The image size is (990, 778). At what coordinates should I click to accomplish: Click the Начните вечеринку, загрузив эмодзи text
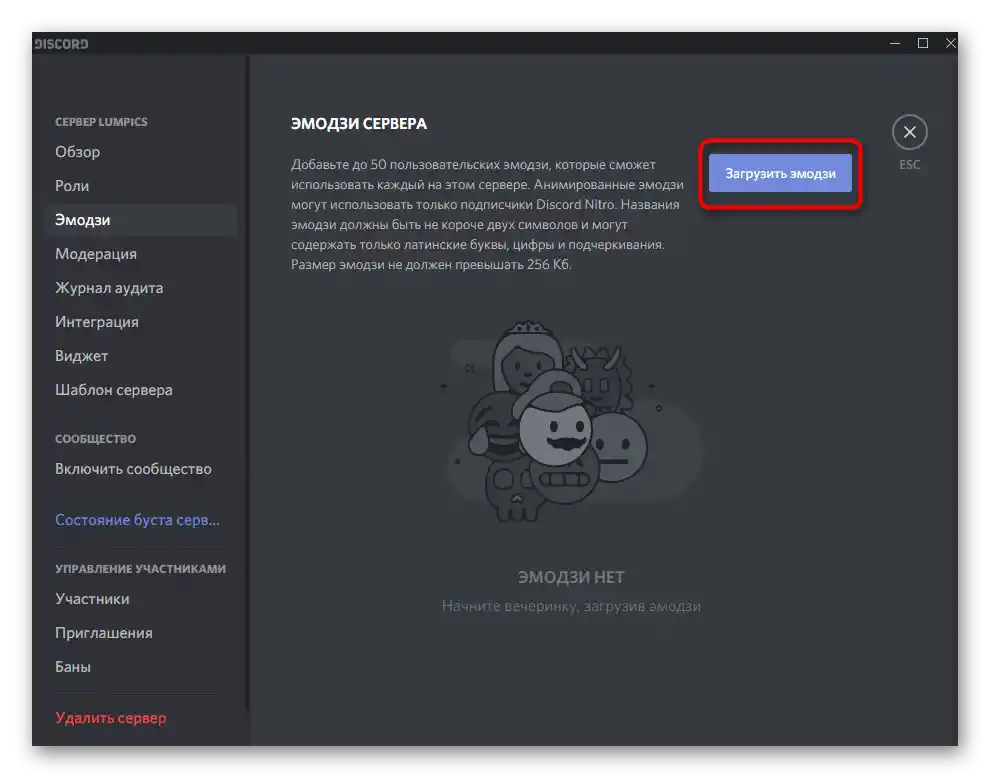[571, 606]
